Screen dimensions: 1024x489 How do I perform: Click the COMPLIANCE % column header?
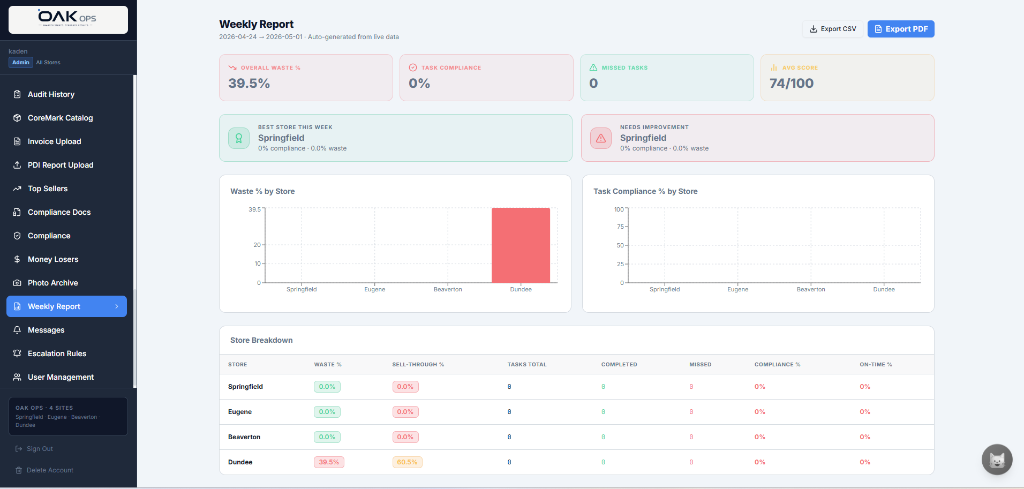coord(777,364)
